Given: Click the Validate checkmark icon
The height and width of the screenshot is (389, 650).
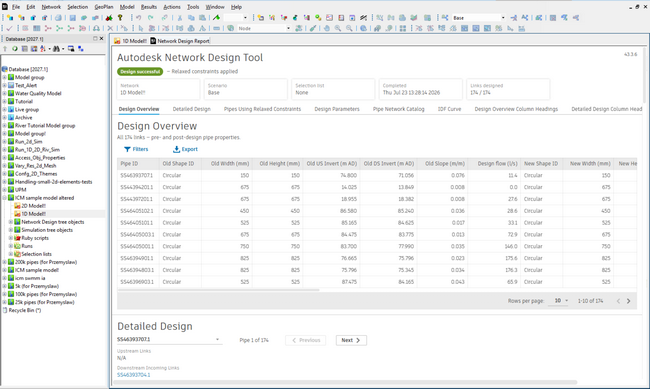Looking at the screenshot, I should (x=9, y=29).
